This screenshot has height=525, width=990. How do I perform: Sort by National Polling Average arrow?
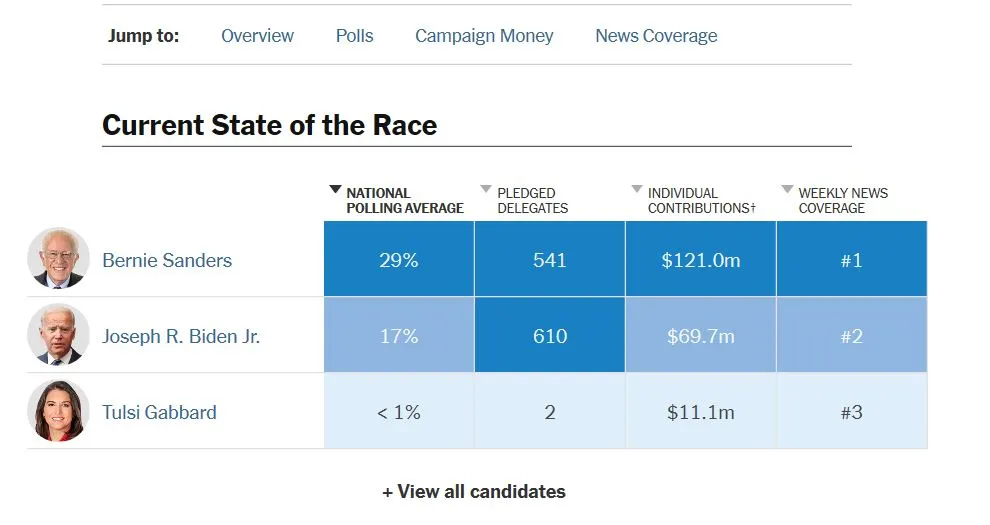(x=335, y=190)
